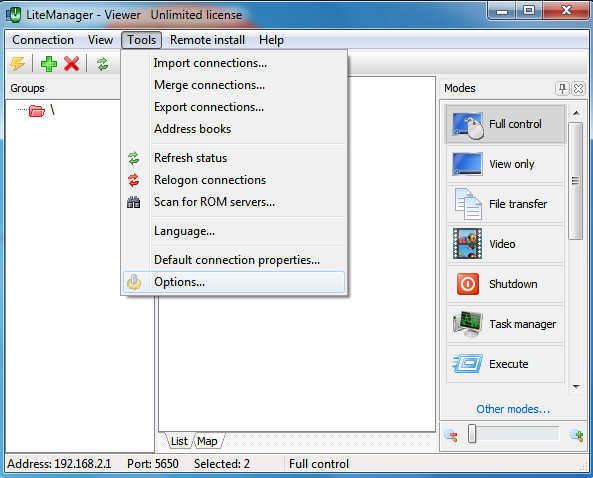Screen dimensions: 593x478
Task: Click the zoom out magnifier icon
Action: [x=451, y=435]
